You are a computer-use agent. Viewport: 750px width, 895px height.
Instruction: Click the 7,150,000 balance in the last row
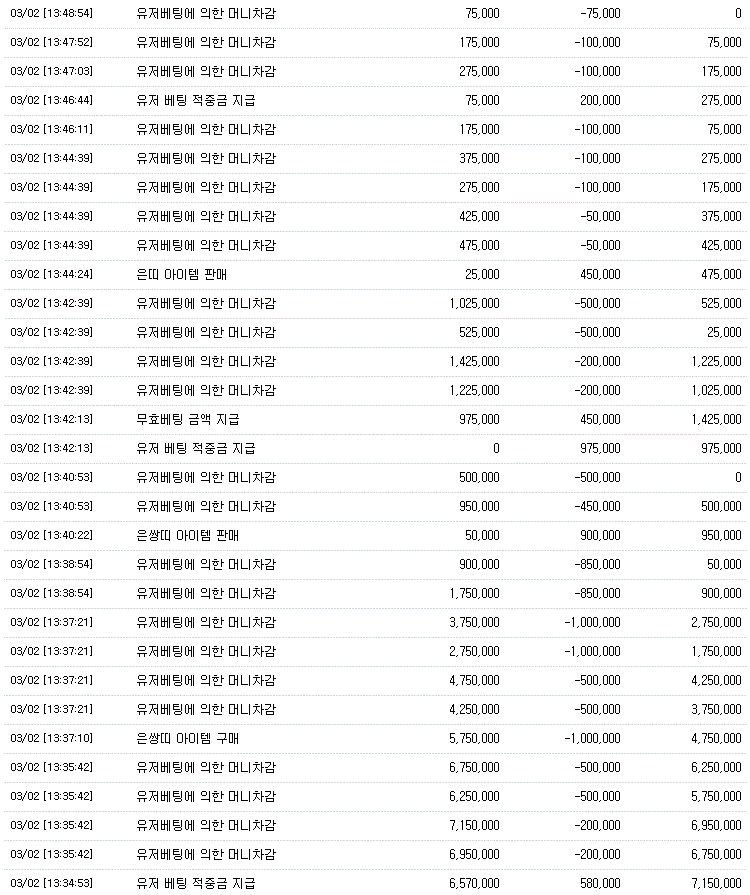716,884
